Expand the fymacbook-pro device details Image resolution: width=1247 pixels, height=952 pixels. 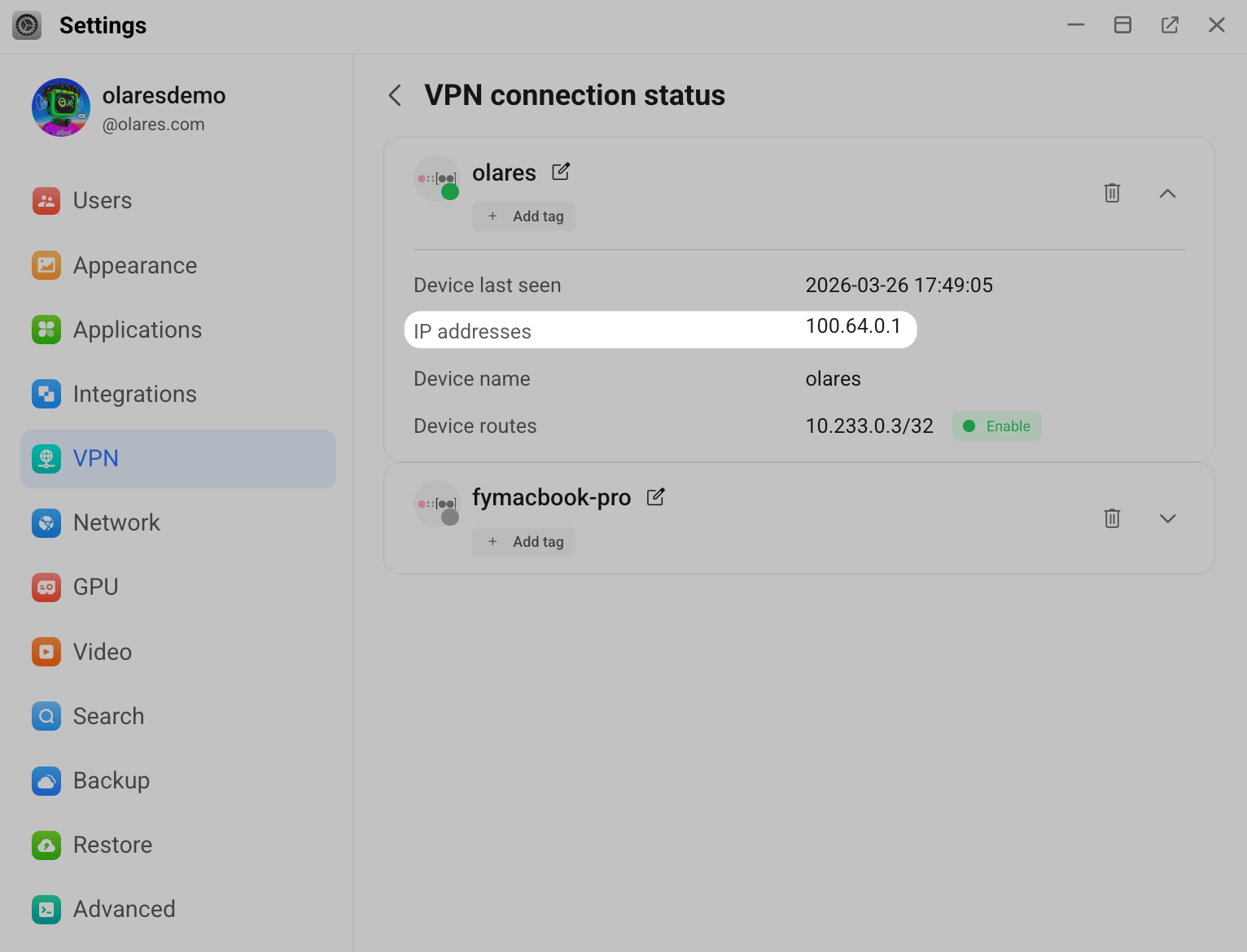pos(1167,518)
